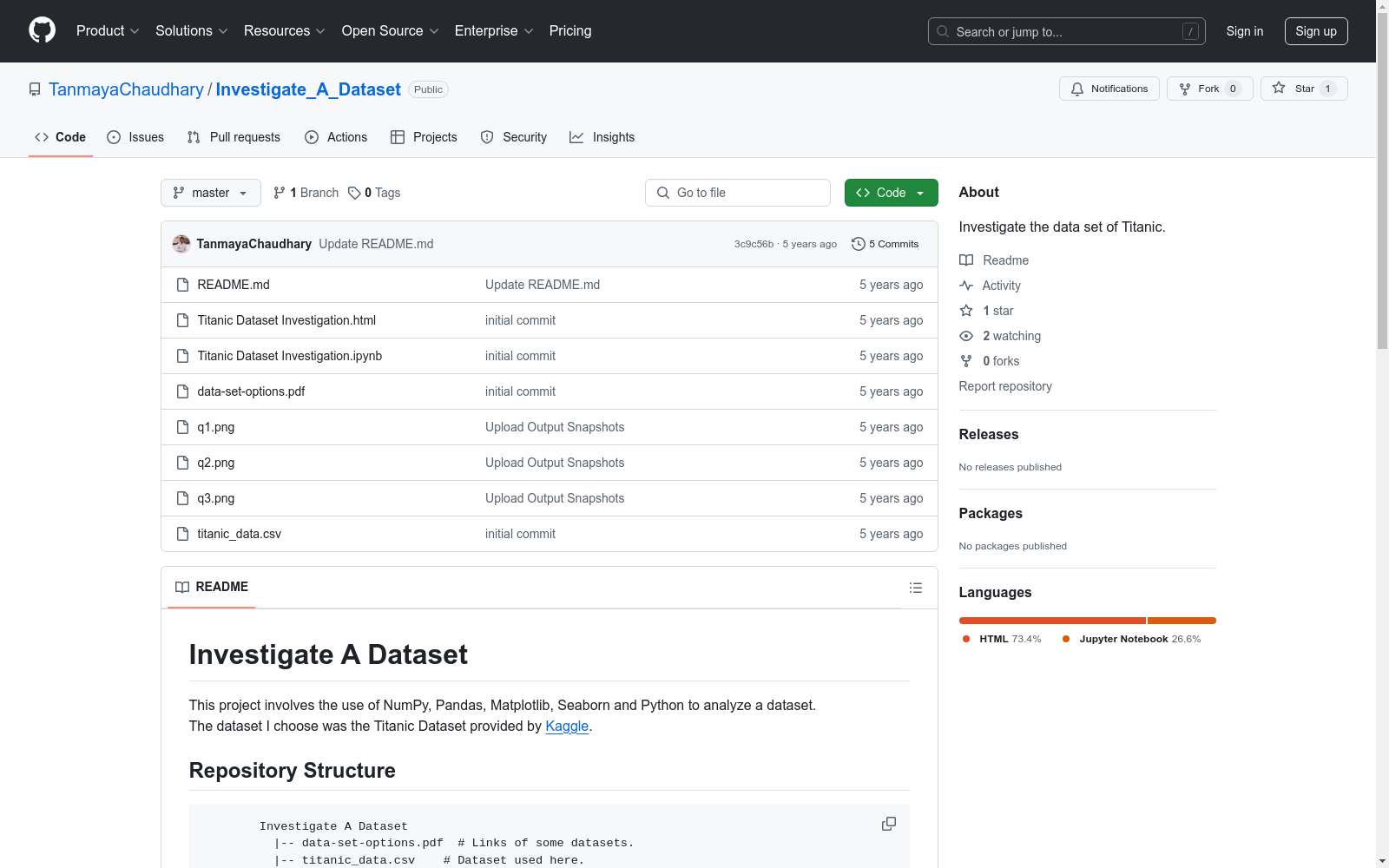Open the Pricing link
Viewport: 1389px width, 868px height.
(570, 31)
